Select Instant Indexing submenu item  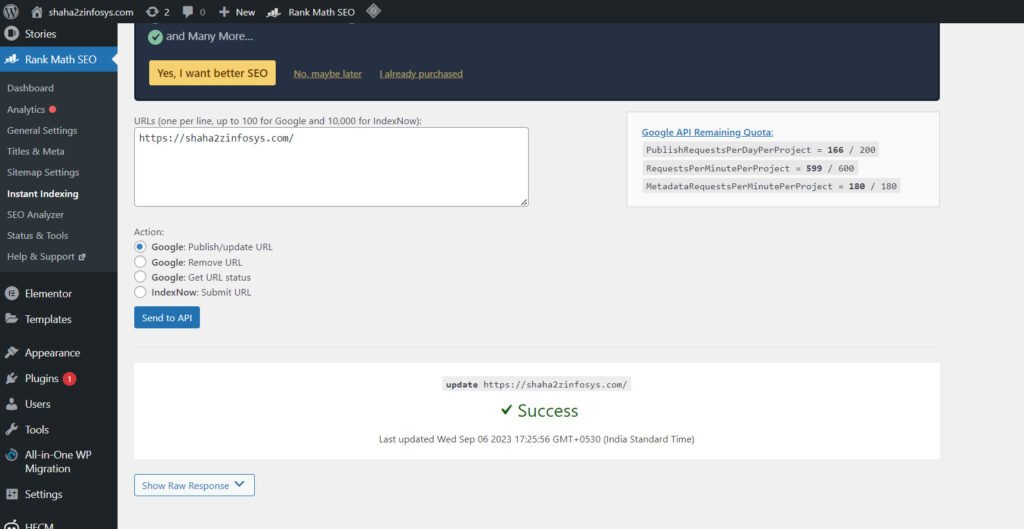click(x=42, y=194)
